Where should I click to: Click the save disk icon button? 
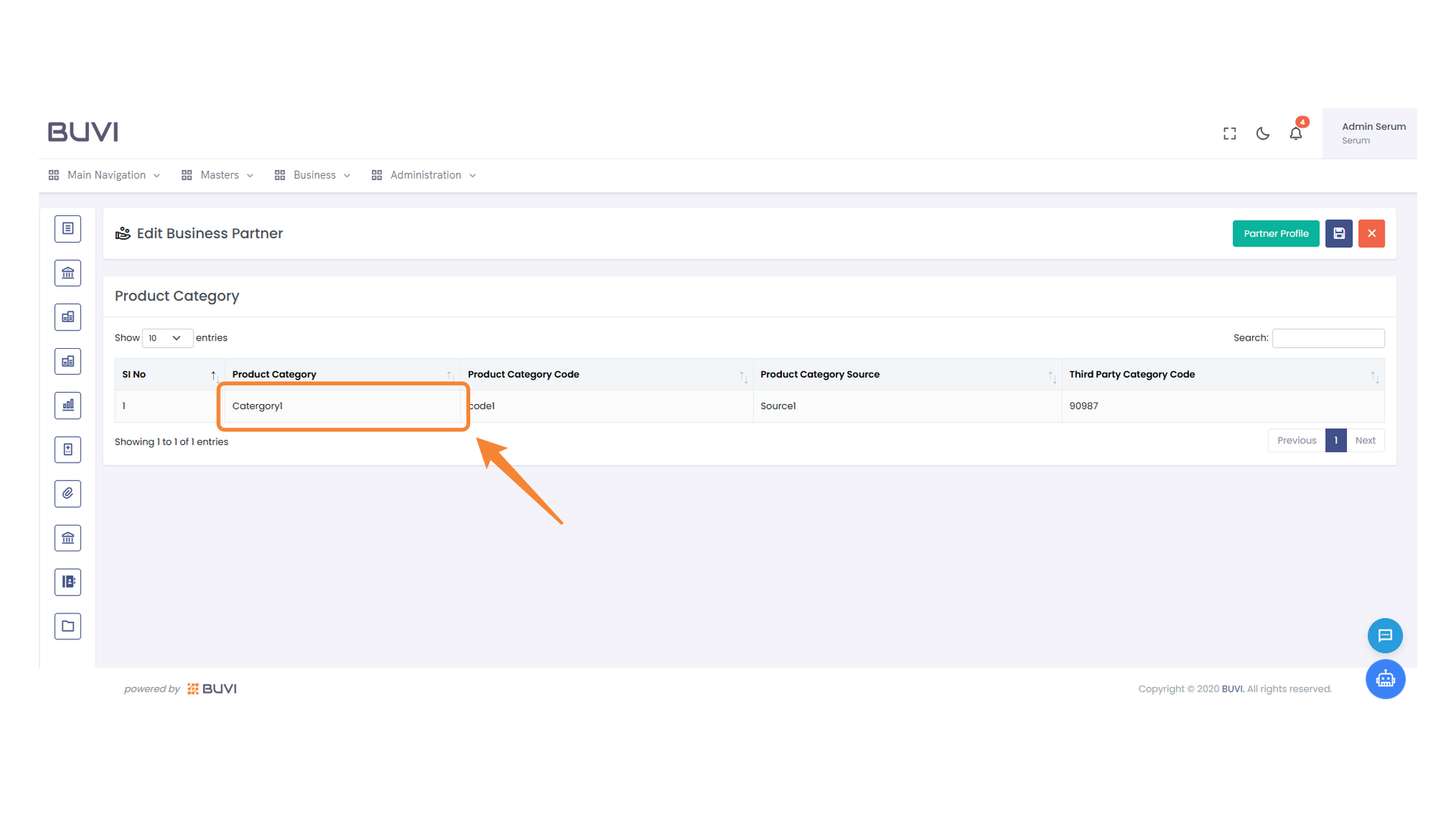coord(1338,234)
